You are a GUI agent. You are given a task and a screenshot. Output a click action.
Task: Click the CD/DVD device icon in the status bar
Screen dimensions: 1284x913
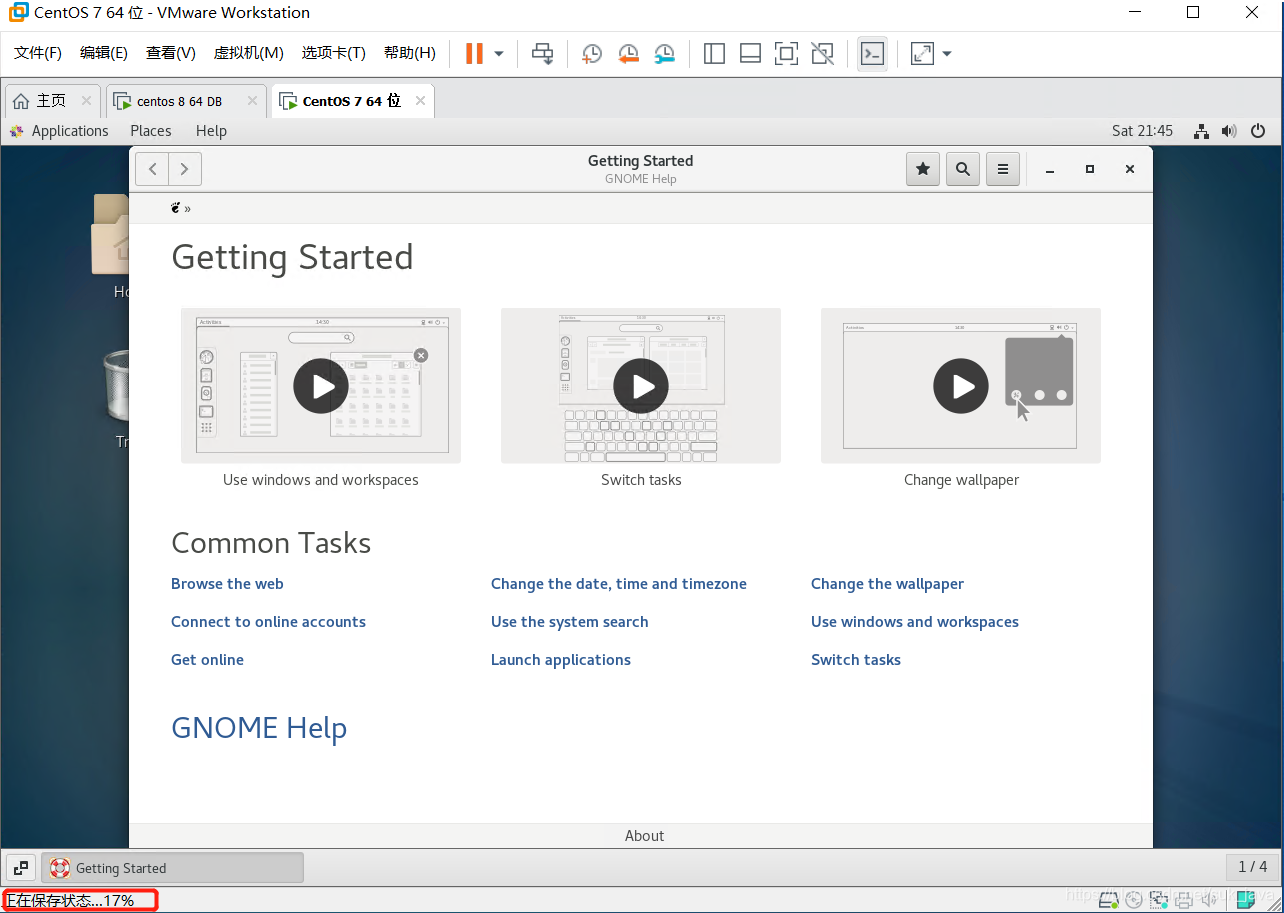pyautogui.click(x=1135, y=901)
